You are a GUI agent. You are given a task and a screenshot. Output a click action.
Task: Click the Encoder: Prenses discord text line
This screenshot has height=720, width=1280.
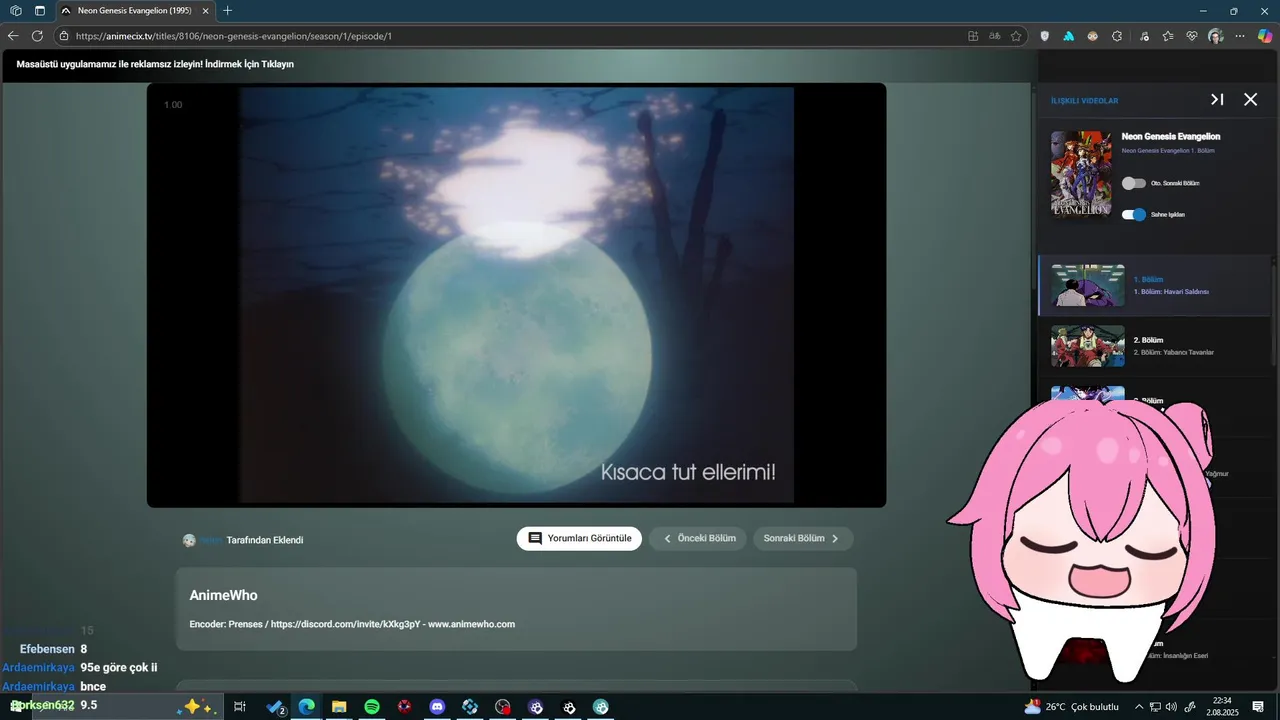352,624
